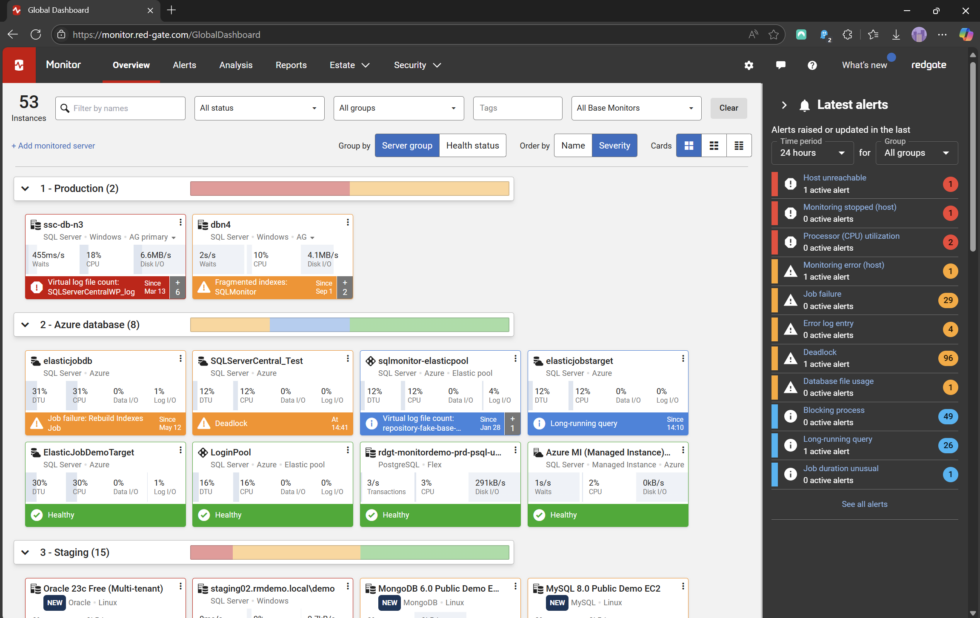Image resolution: width=980 pixels, height=618 pixels.
Task: Open the help question mark icon
Action: pyautogui.click(x=812, y=65)
